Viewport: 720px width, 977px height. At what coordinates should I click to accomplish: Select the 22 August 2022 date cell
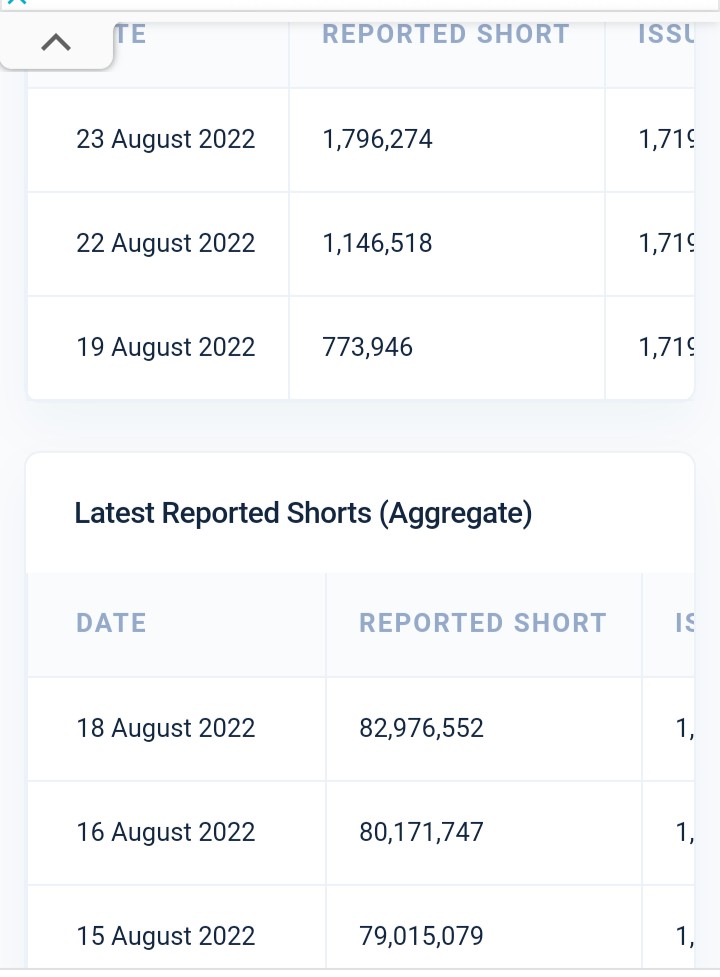(x=166, y=243)
